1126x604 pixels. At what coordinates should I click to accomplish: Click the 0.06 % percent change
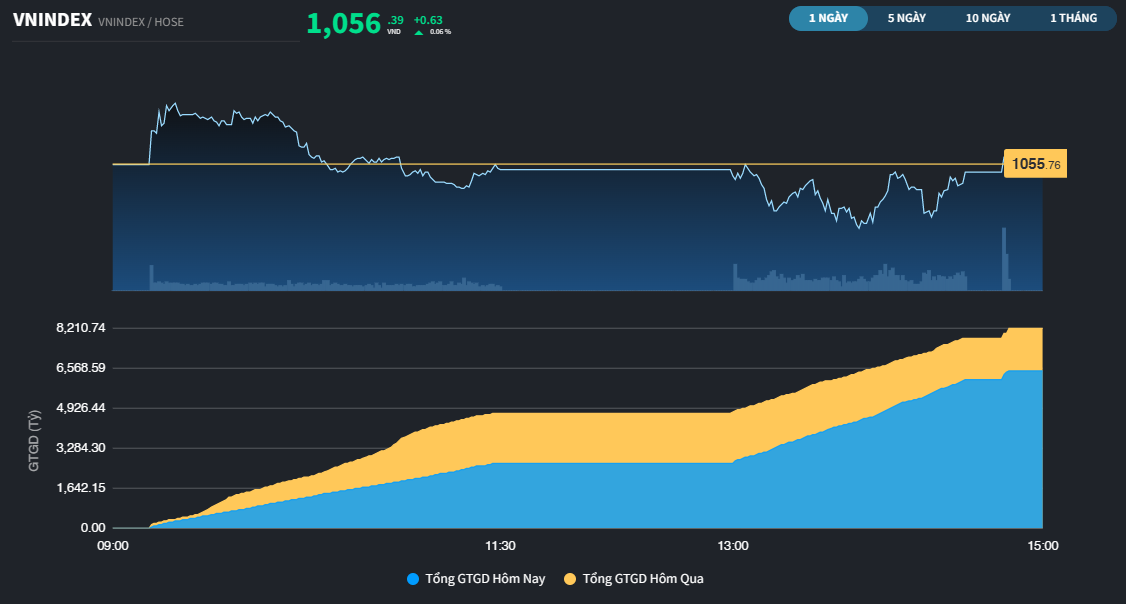pos(440,32)
